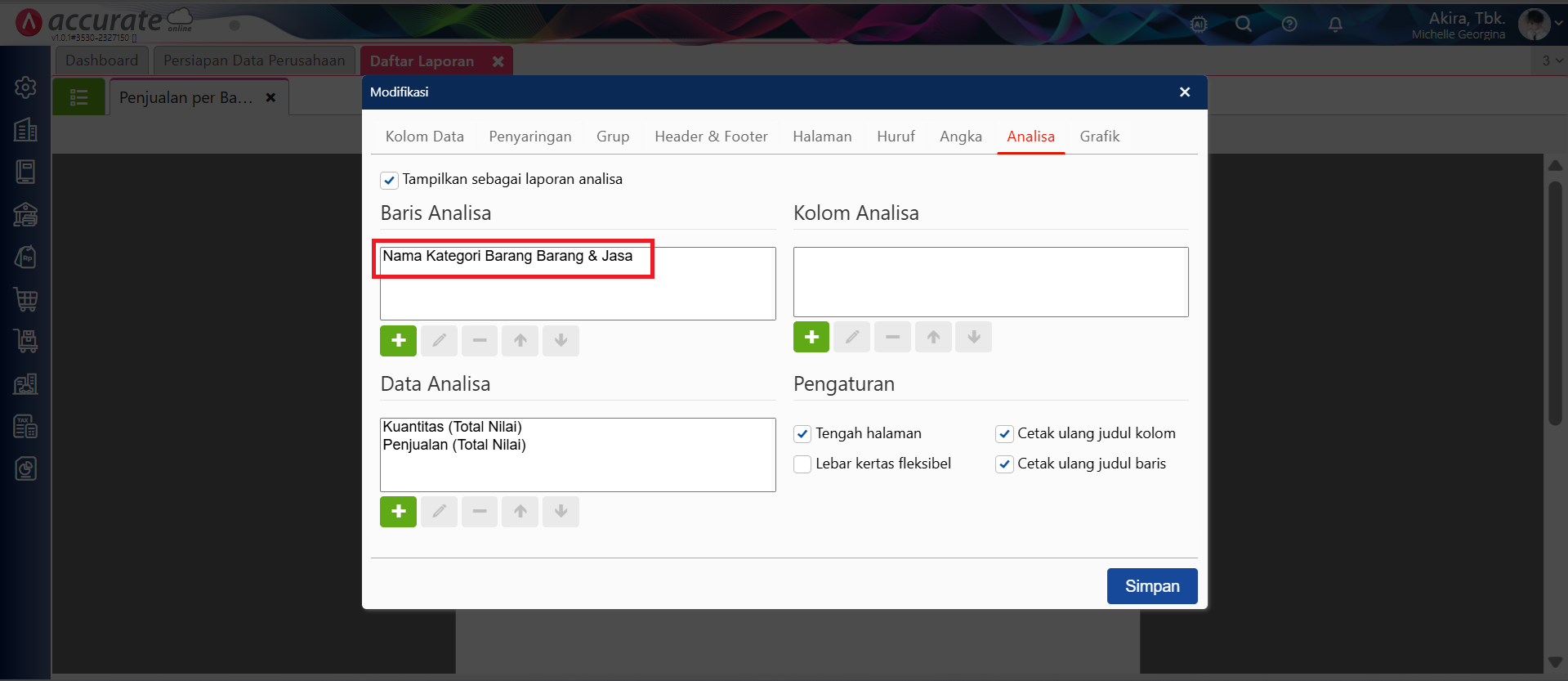Image resolution: width=1568 pixels, height=681 pixels.
Task: Disable the Tengah halaman checkbox
Action: (x=802, y=434)
